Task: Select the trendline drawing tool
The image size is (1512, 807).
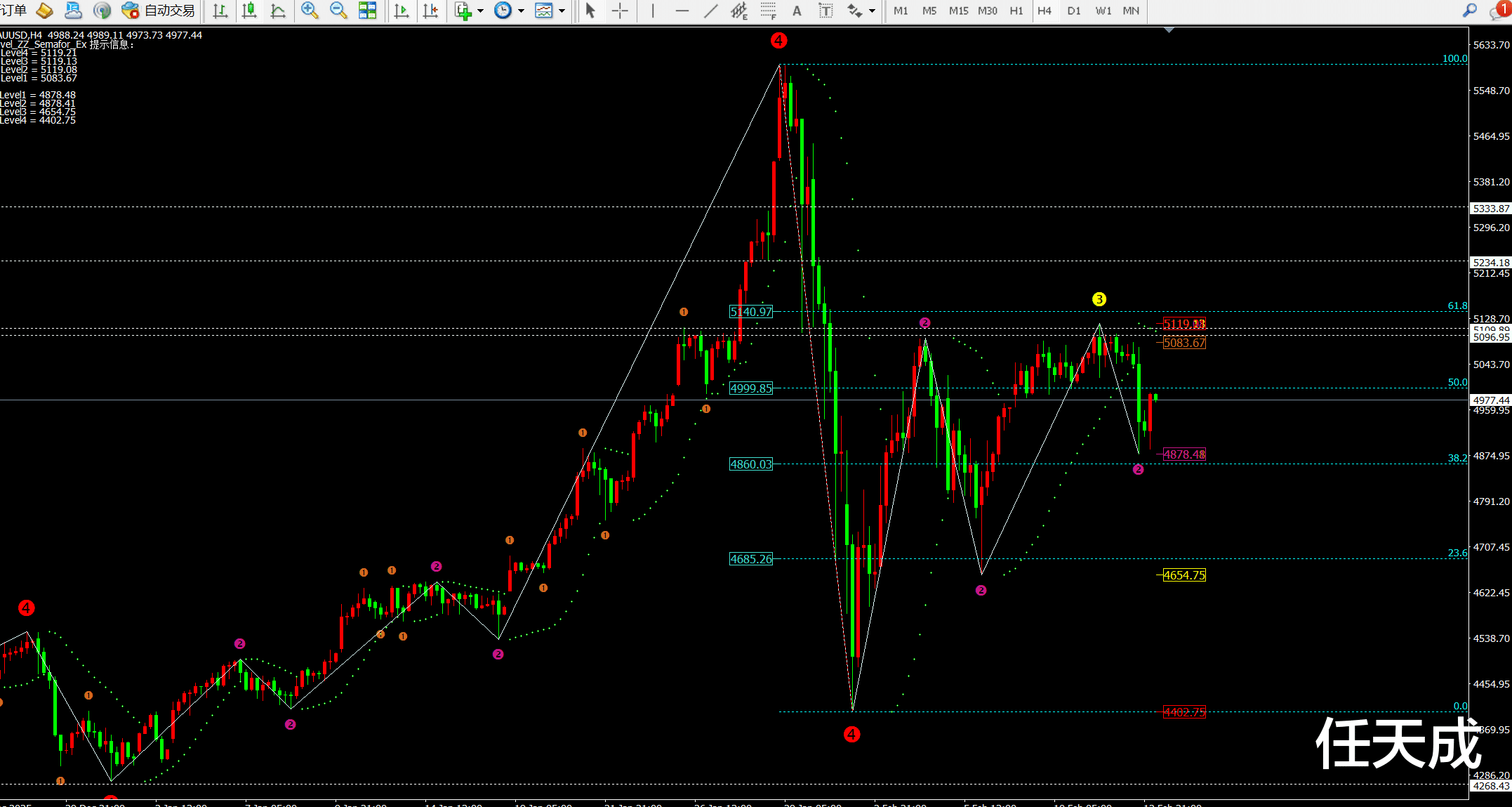Action: tap(710, 11)
